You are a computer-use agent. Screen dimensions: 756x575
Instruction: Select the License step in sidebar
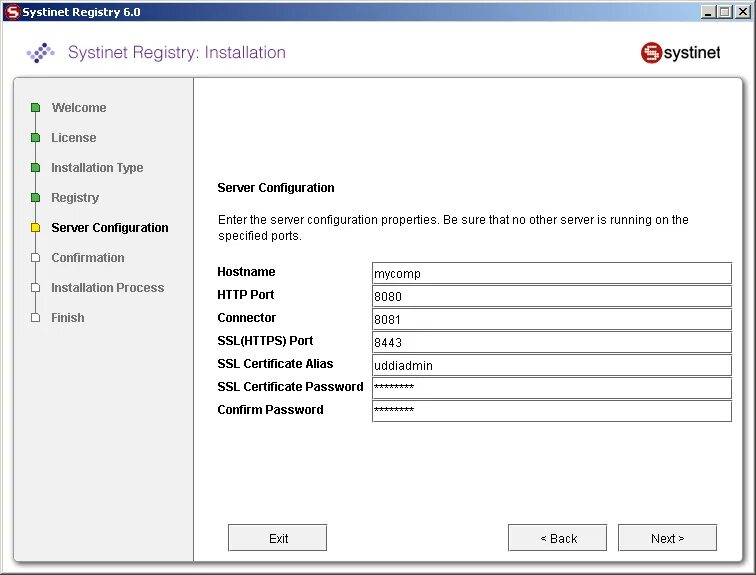click(x=74, y=137)
